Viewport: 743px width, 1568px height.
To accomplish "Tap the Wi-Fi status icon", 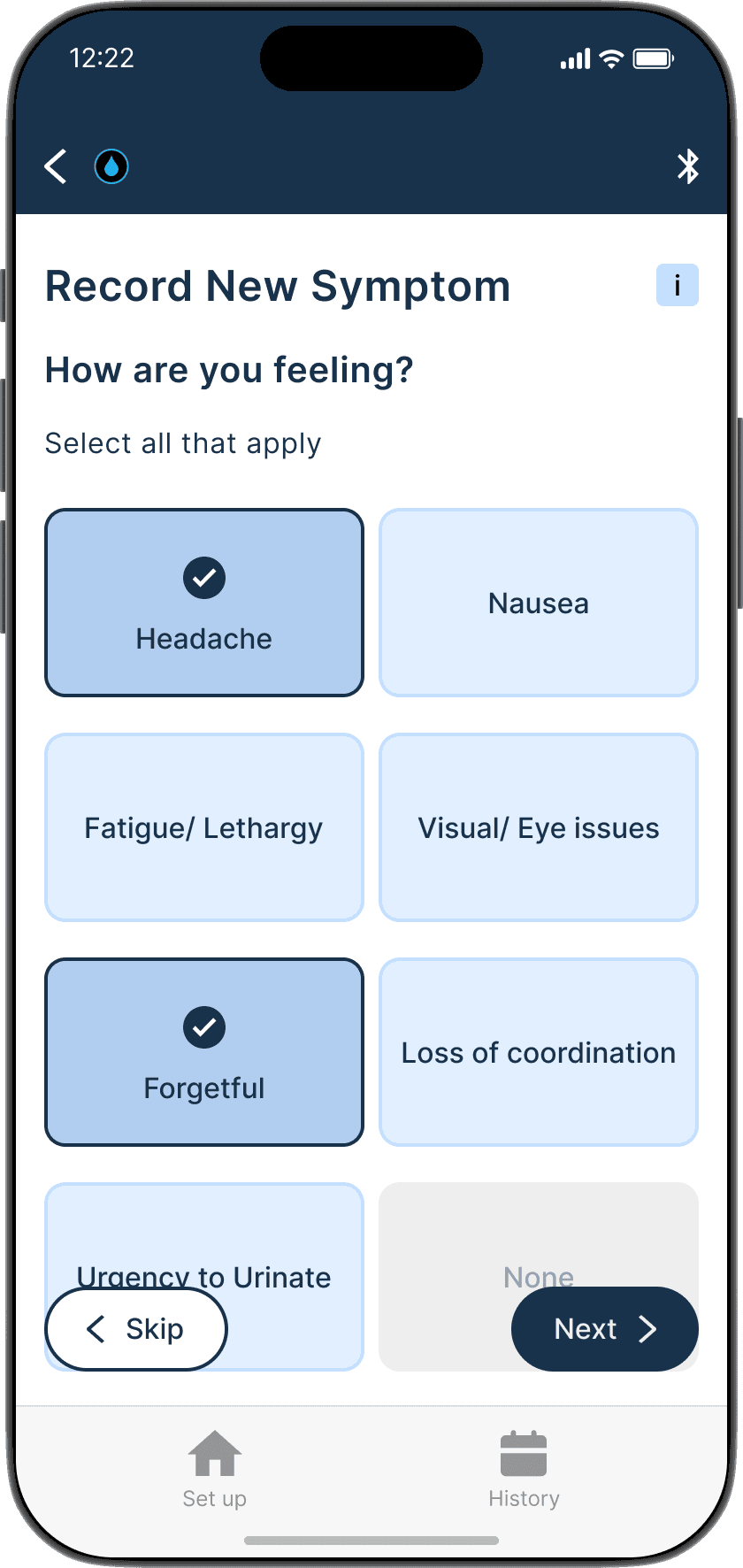I will (611, 59).
